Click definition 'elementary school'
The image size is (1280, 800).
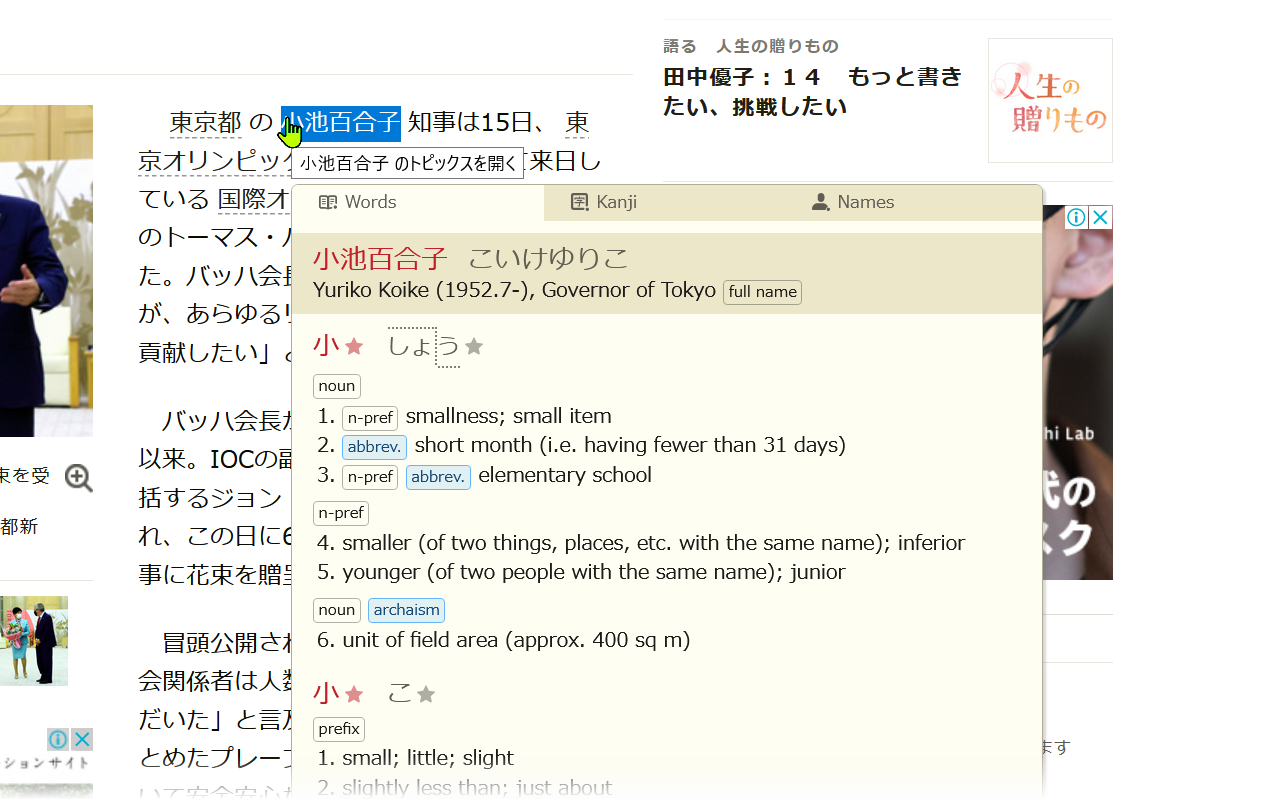coord(565,475)
